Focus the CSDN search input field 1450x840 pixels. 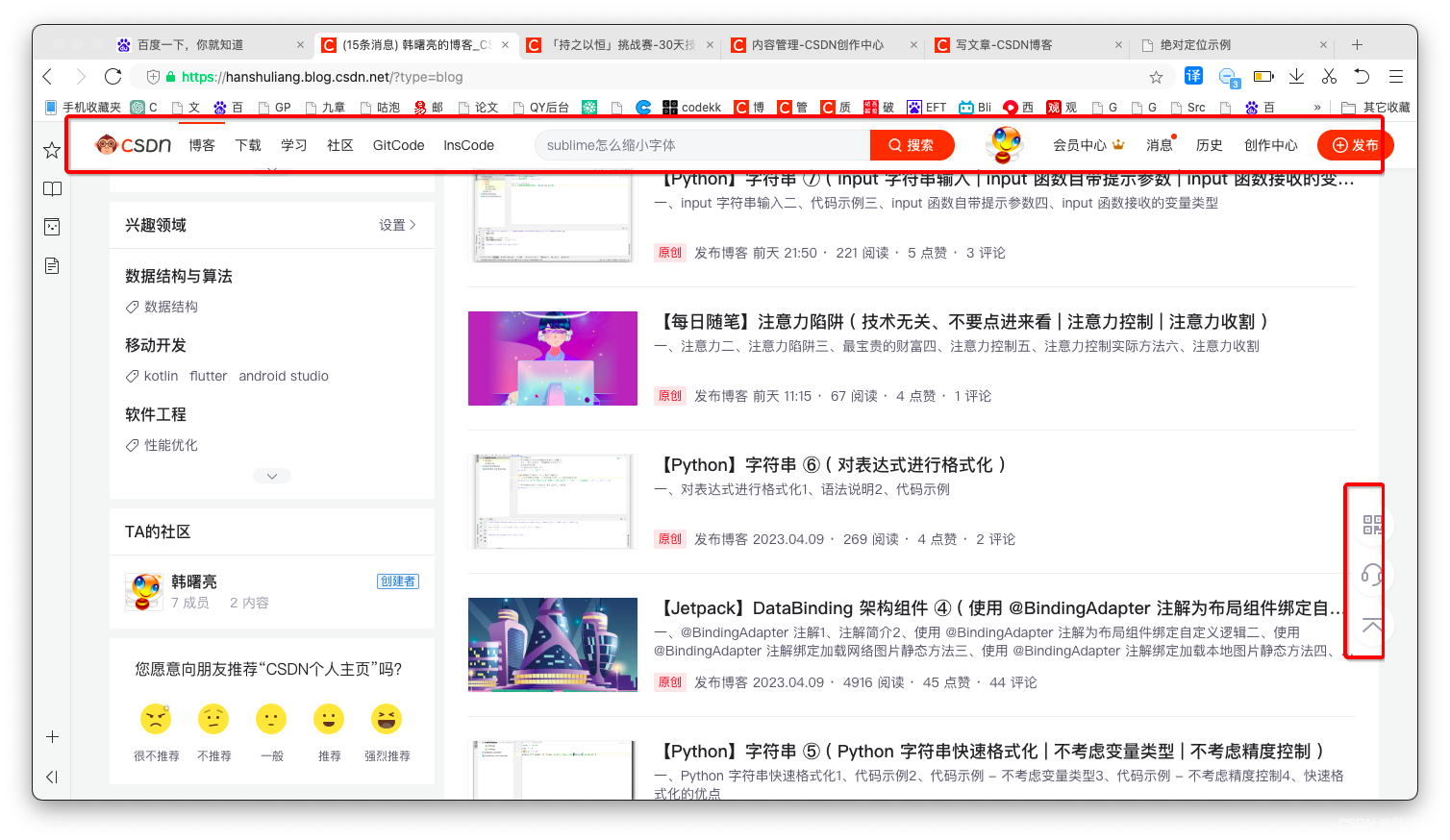[702, 145]
